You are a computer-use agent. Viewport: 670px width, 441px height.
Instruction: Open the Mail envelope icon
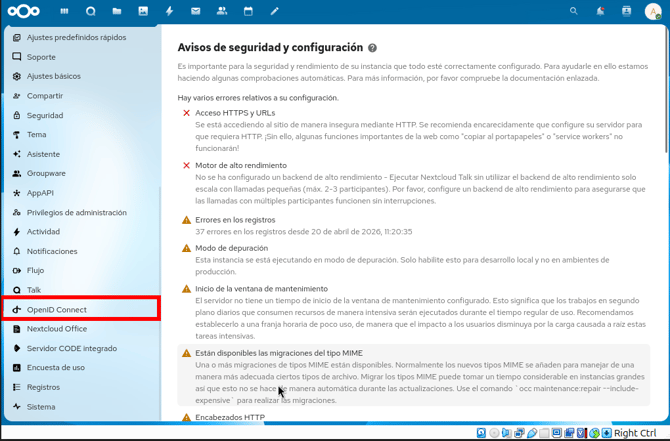195,11
